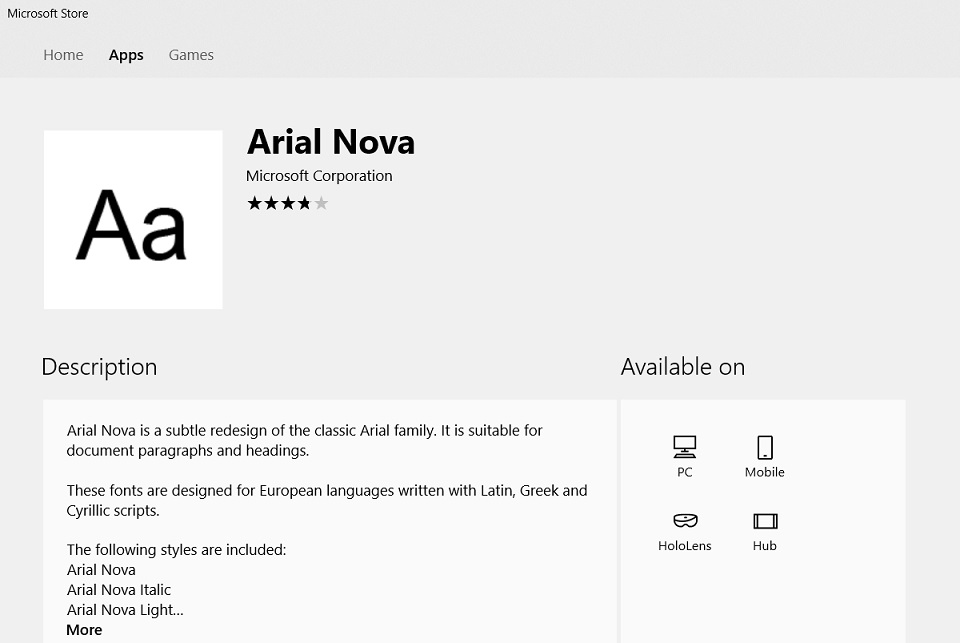Click the fourth rating star

pyautogui.click(x=304, y=203)
